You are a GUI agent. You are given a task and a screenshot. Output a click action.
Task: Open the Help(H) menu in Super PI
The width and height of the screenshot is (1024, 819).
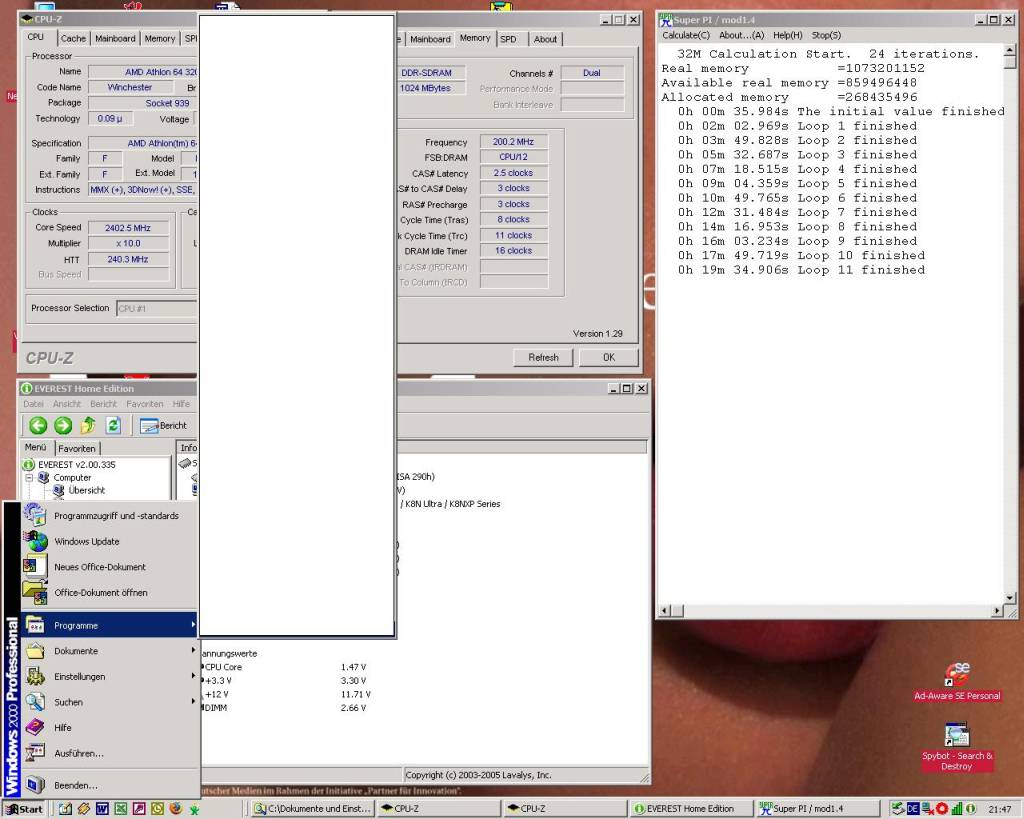[x=788, y=35]
